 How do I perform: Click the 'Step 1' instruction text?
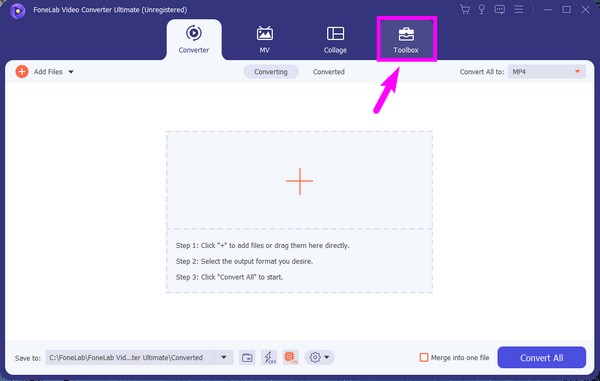pos(262,246)
